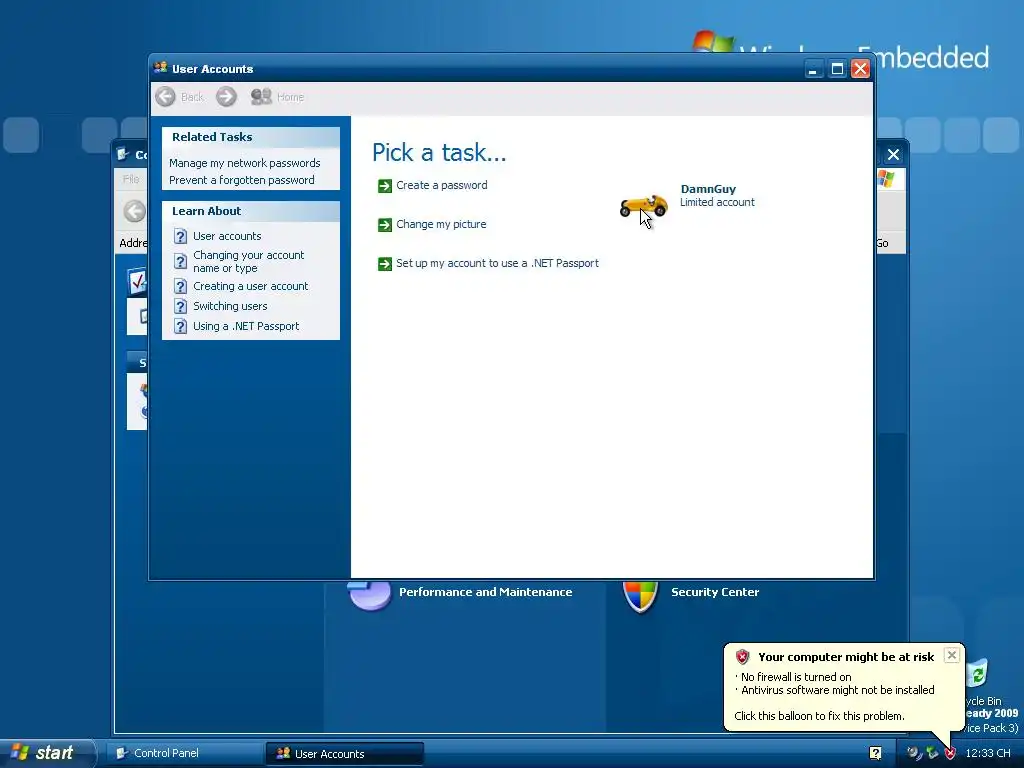
Task: Click help icon beside Creating a user account
Action: pos(181,286)
